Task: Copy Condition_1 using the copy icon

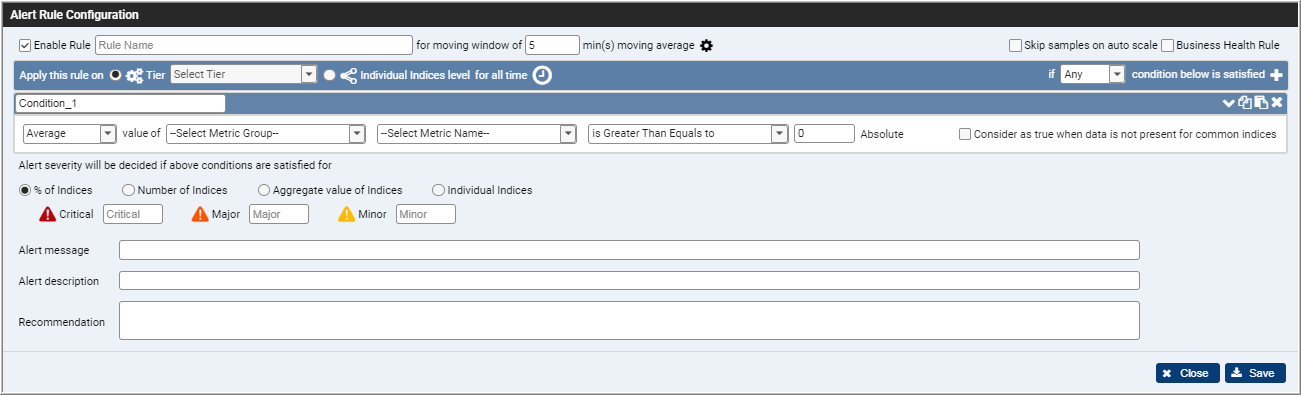Action: click(1245, 102)
